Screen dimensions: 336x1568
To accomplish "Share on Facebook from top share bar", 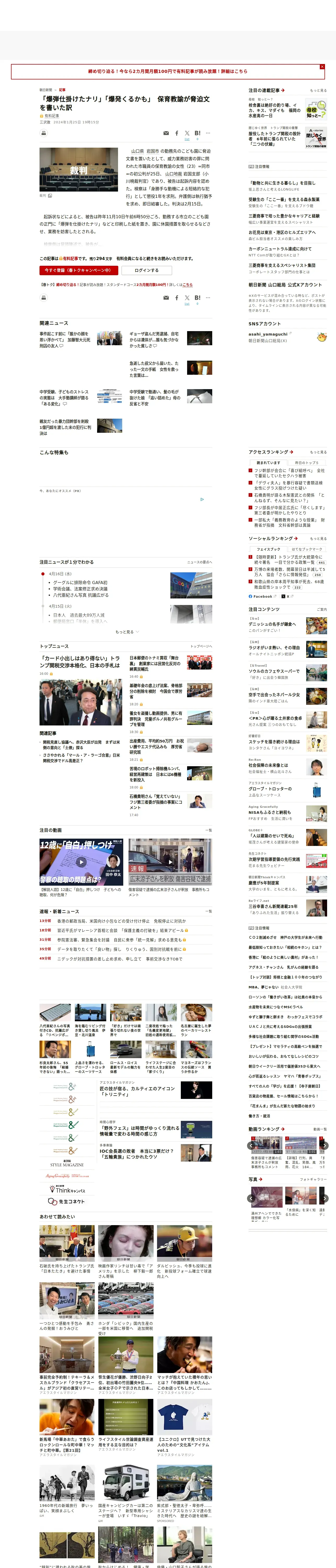I will (x=177, y=133).
